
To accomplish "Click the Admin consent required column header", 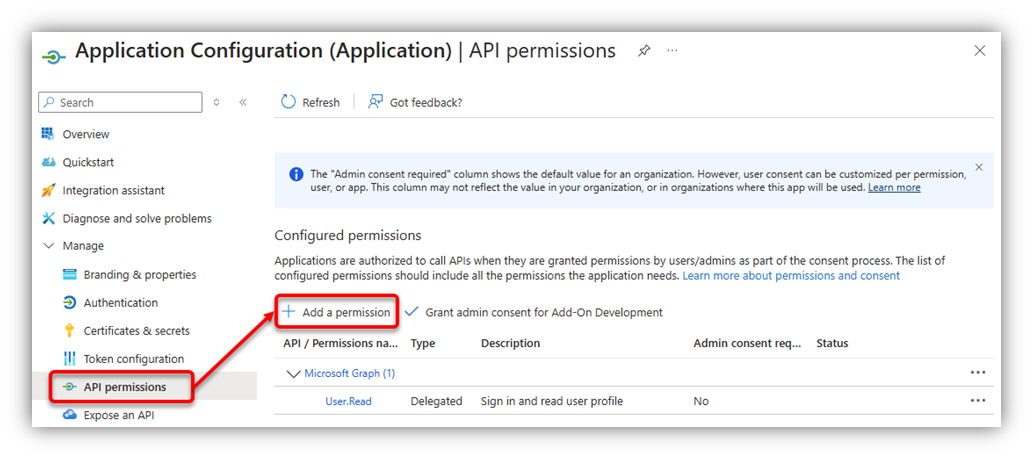I will pyautogui.click(x=747, y=344).
